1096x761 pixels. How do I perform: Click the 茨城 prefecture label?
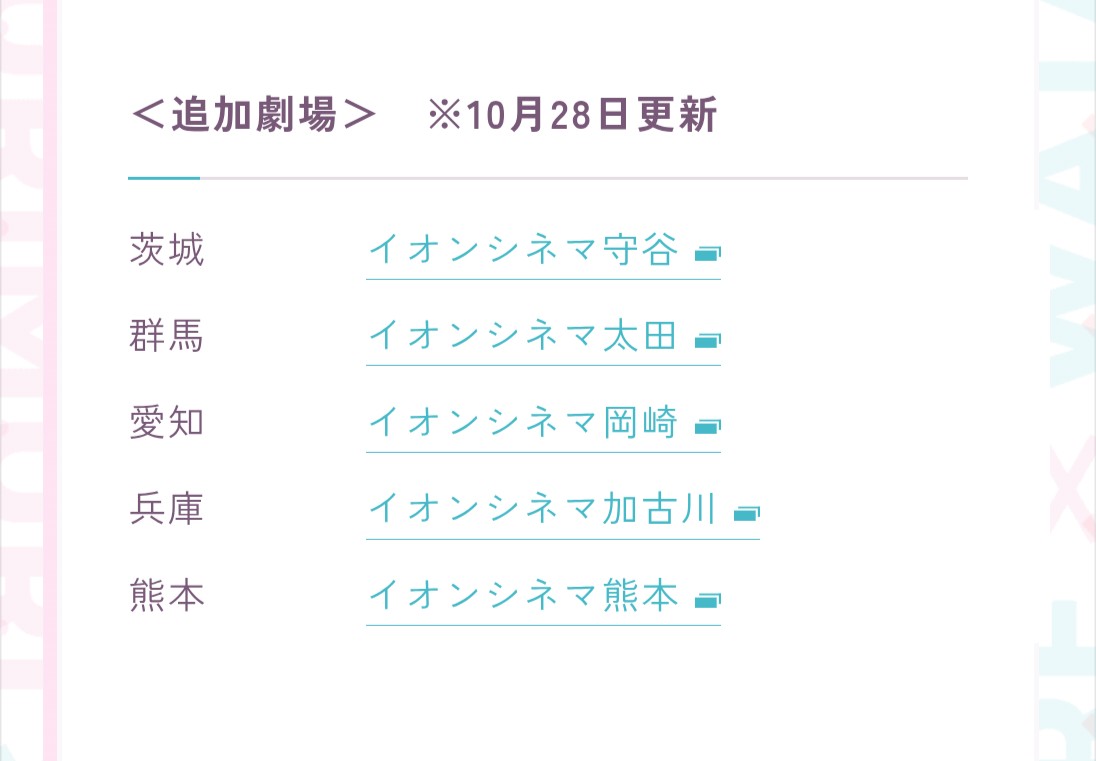coord(167,250)
